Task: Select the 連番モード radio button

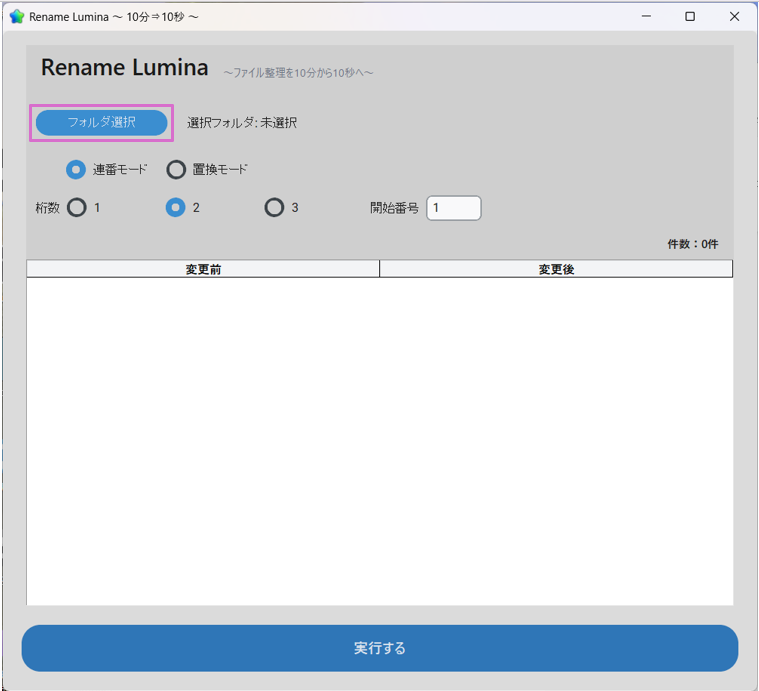Action: coord(76,170)
